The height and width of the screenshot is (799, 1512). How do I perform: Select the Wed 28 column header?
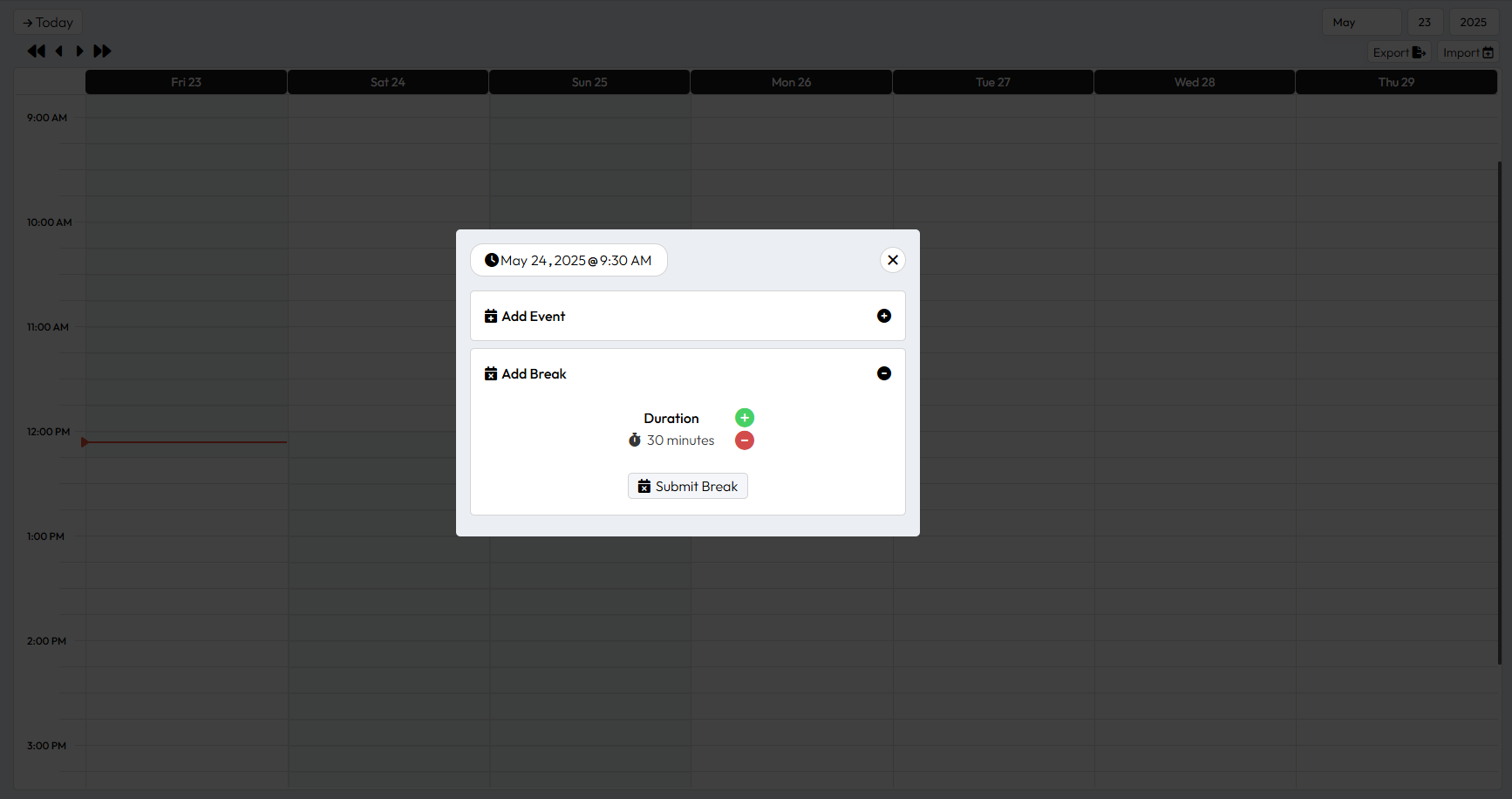tap(1195, 82)
